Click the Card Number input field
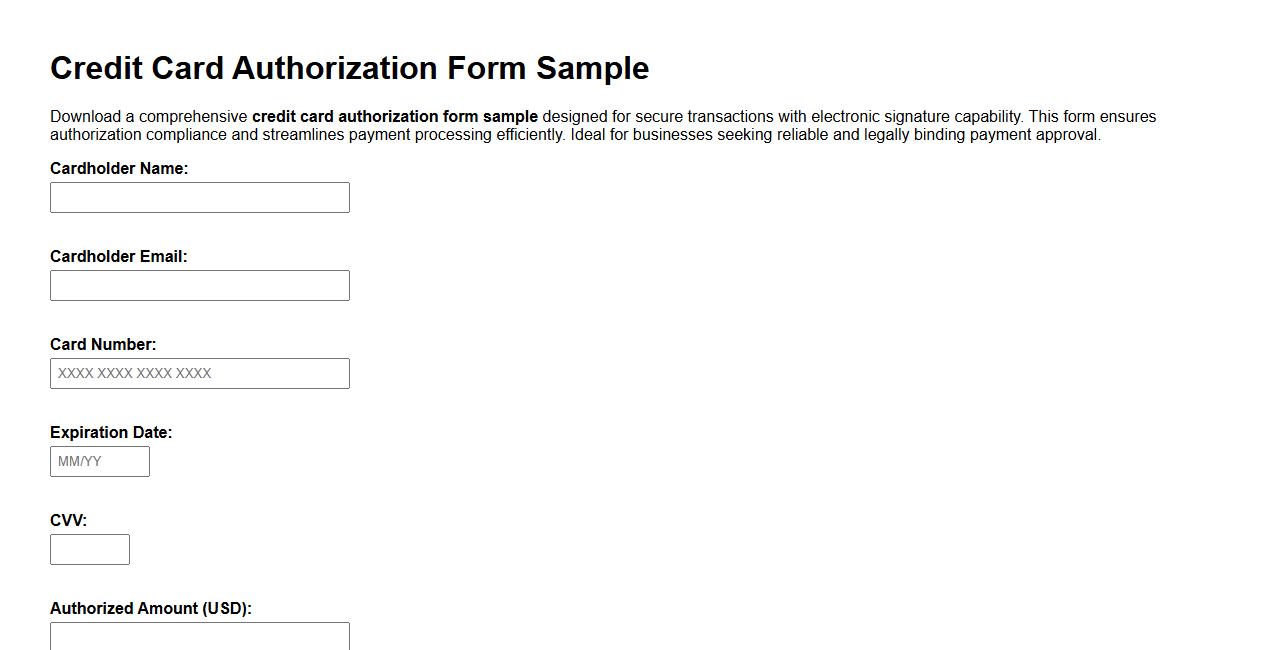Image resolution: width=1278 pixels, height=650 pixels. point(199,373)
